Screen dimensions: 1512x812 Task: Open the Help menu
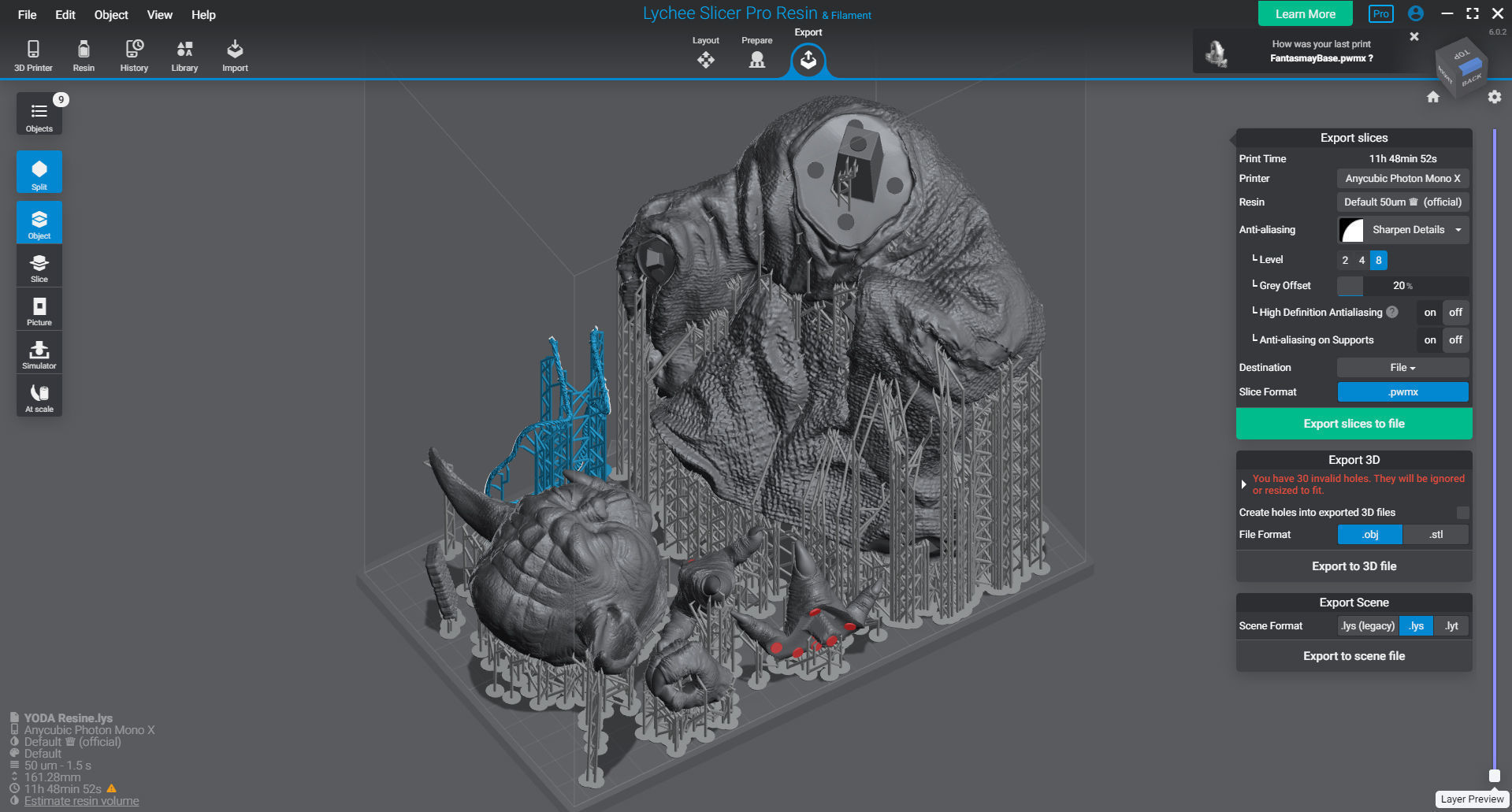(203, 15)
